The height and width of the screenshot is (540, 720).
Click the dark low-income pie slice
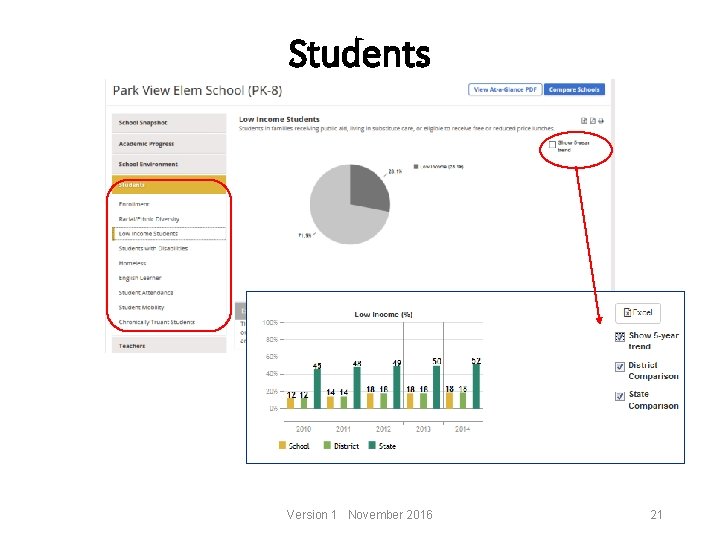pos(370,188)
